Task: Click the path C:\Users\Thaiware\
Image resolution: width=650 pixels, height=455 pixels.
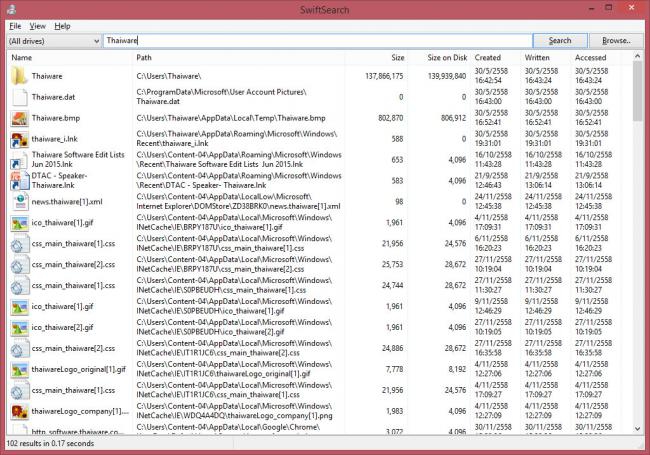Action: 169,76
